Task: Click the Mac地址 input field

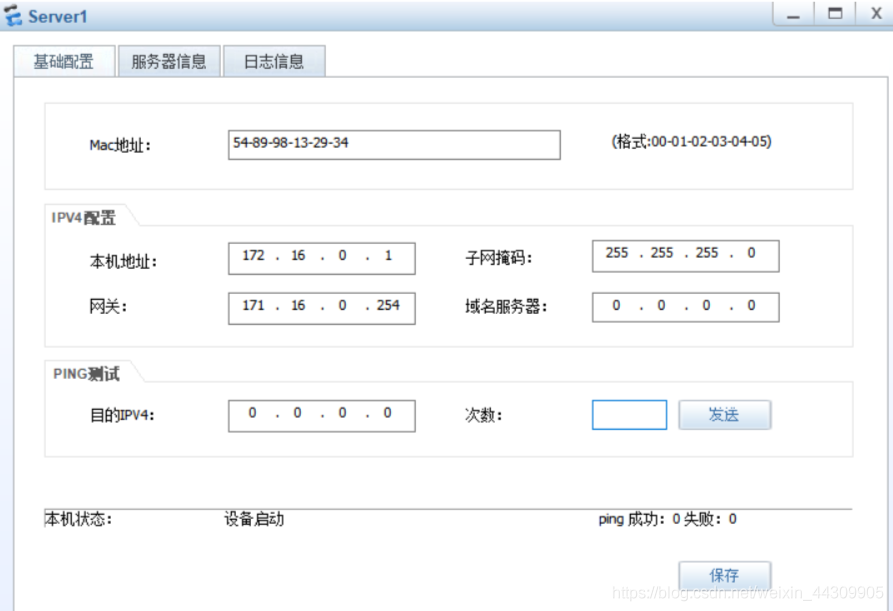Action: coord(394,145)
